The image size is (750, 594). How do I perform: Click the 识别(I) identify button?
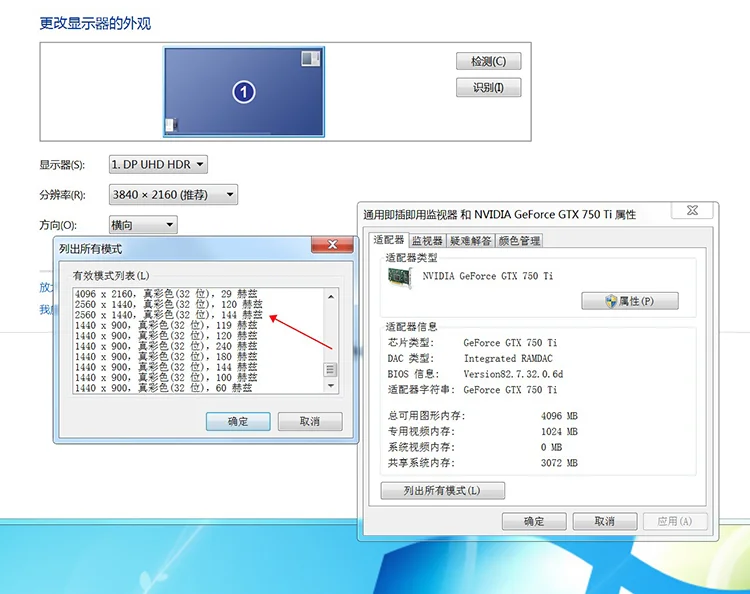(x=488, y=88)
